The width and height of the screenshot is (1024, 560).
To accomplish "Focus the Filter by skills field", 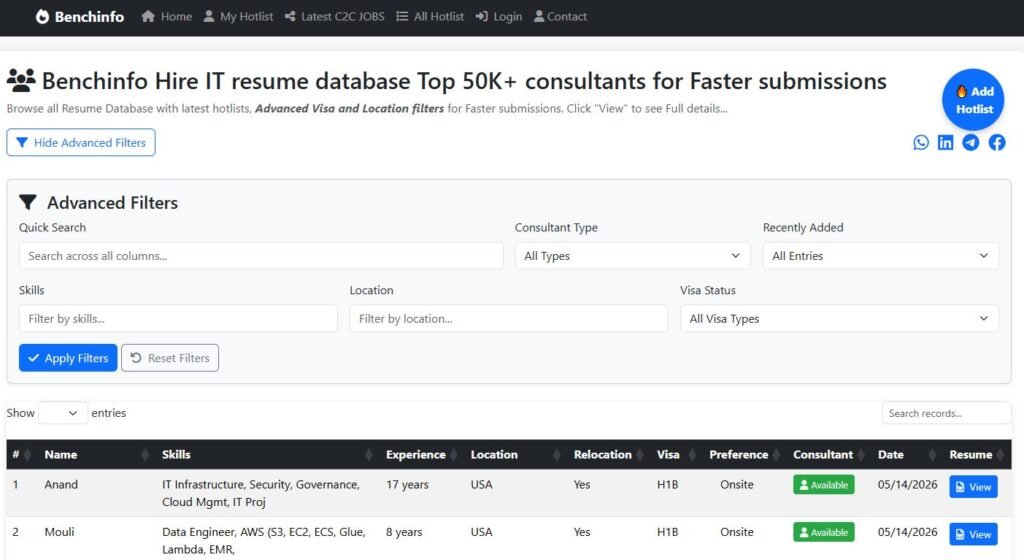I will (178, 319).
